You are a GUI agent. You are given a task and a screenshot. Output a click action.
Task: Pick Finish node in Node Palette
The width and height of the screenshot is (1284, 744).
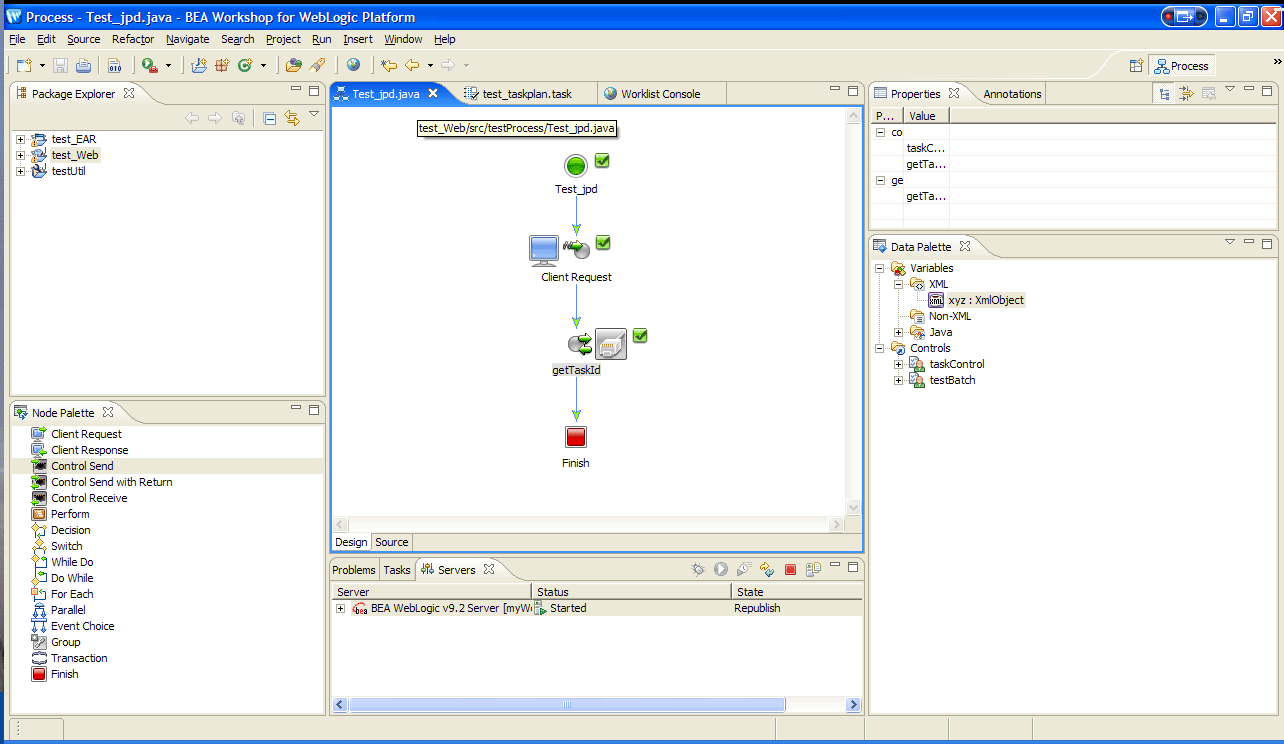click(x=64, y=674)
